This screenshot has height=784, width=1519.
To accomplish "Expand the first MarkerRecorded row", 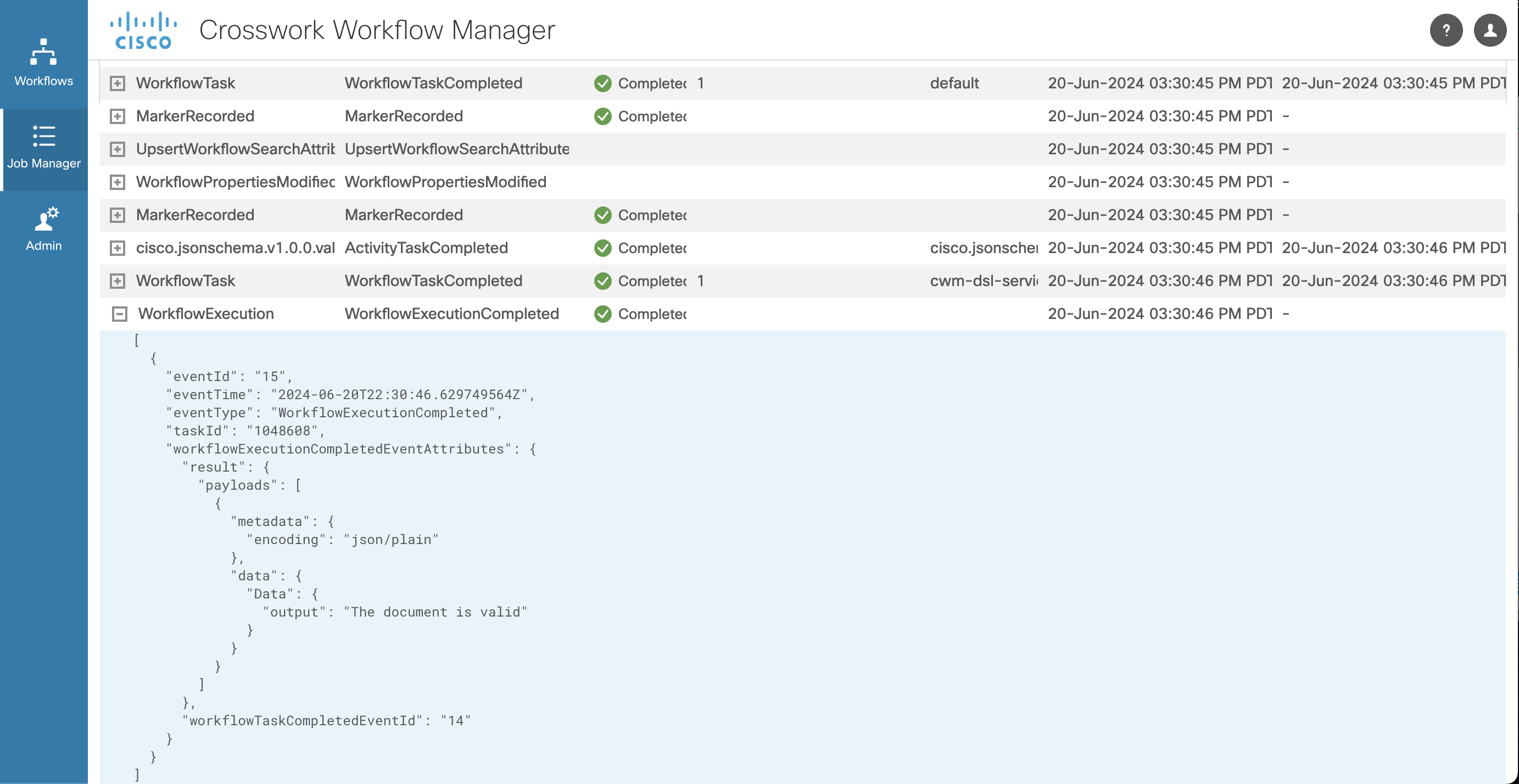I will 118,116.
